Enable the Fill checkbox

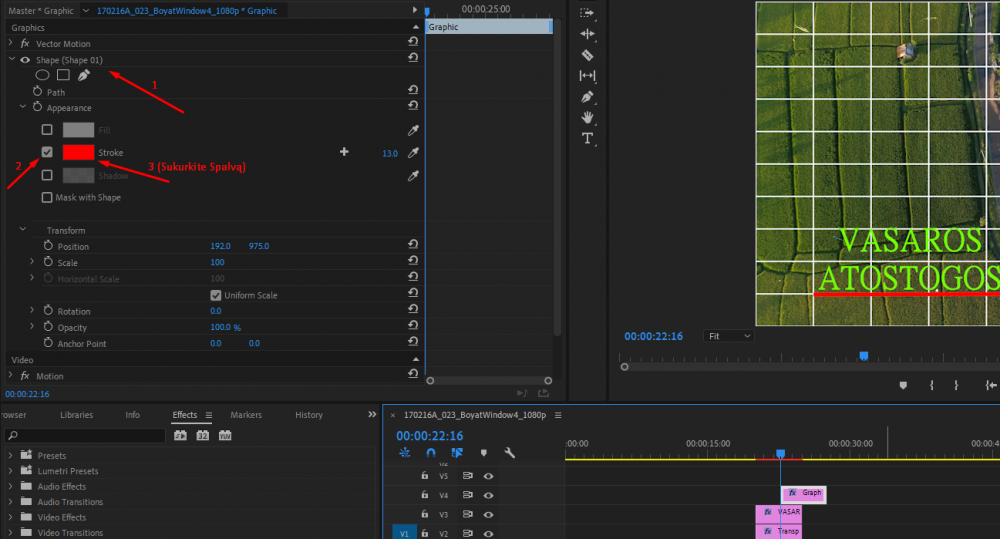click(x=47, y=130)
